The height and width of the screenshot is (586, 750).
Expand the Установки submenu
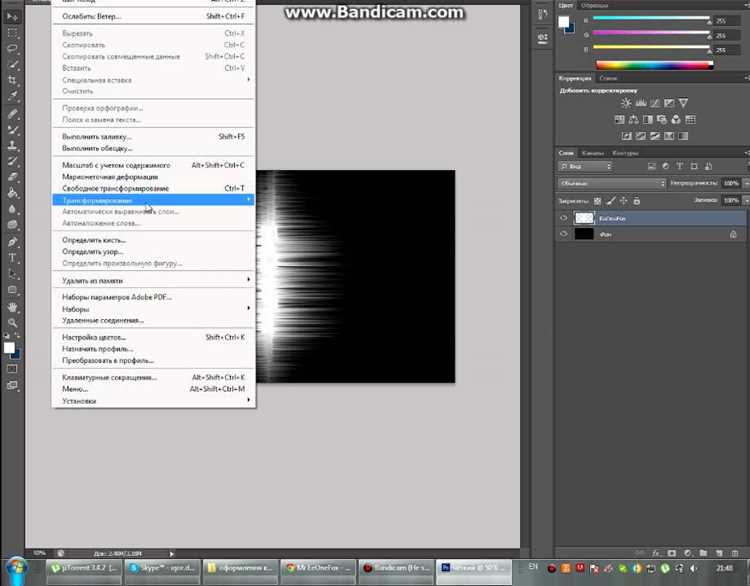[x=153, y=401]
